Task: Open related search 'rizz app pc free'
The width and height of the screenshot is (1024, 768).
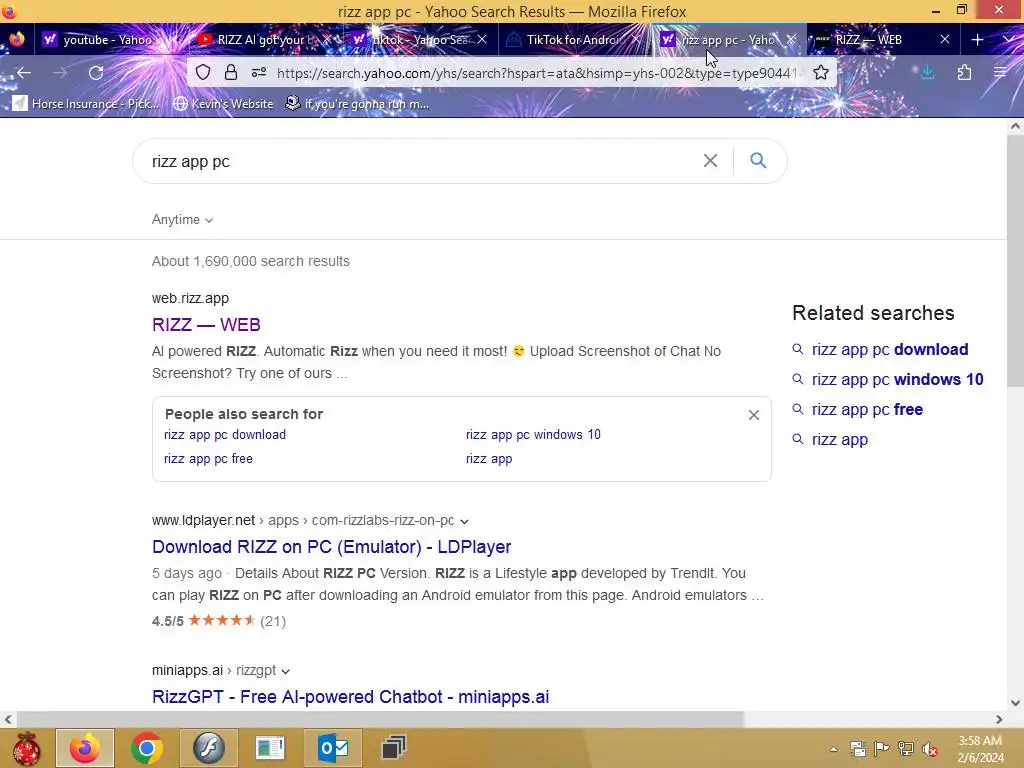Action: (867, 410)
